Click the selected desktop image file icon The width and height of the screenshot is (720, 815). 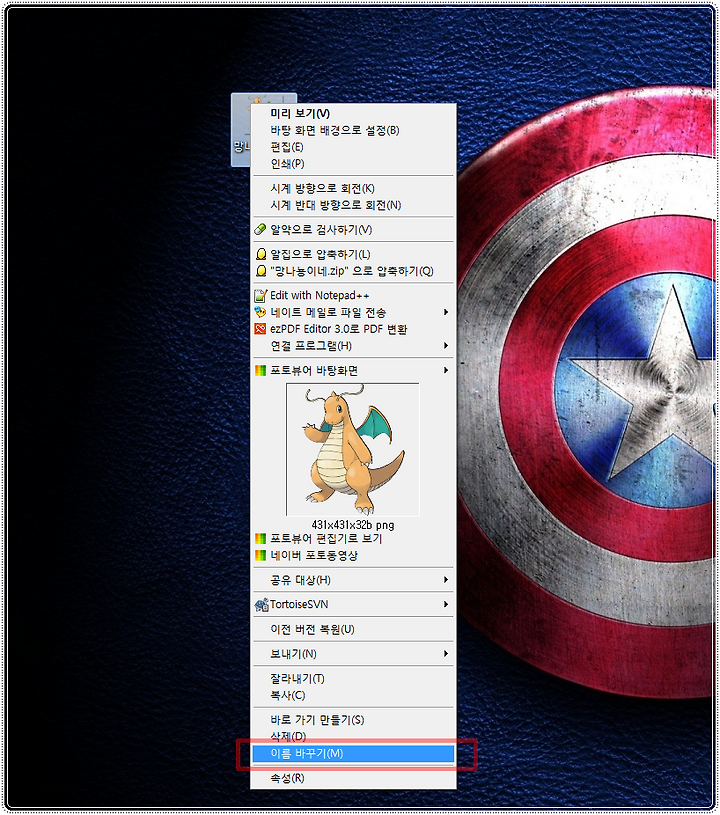pos(241,129)
